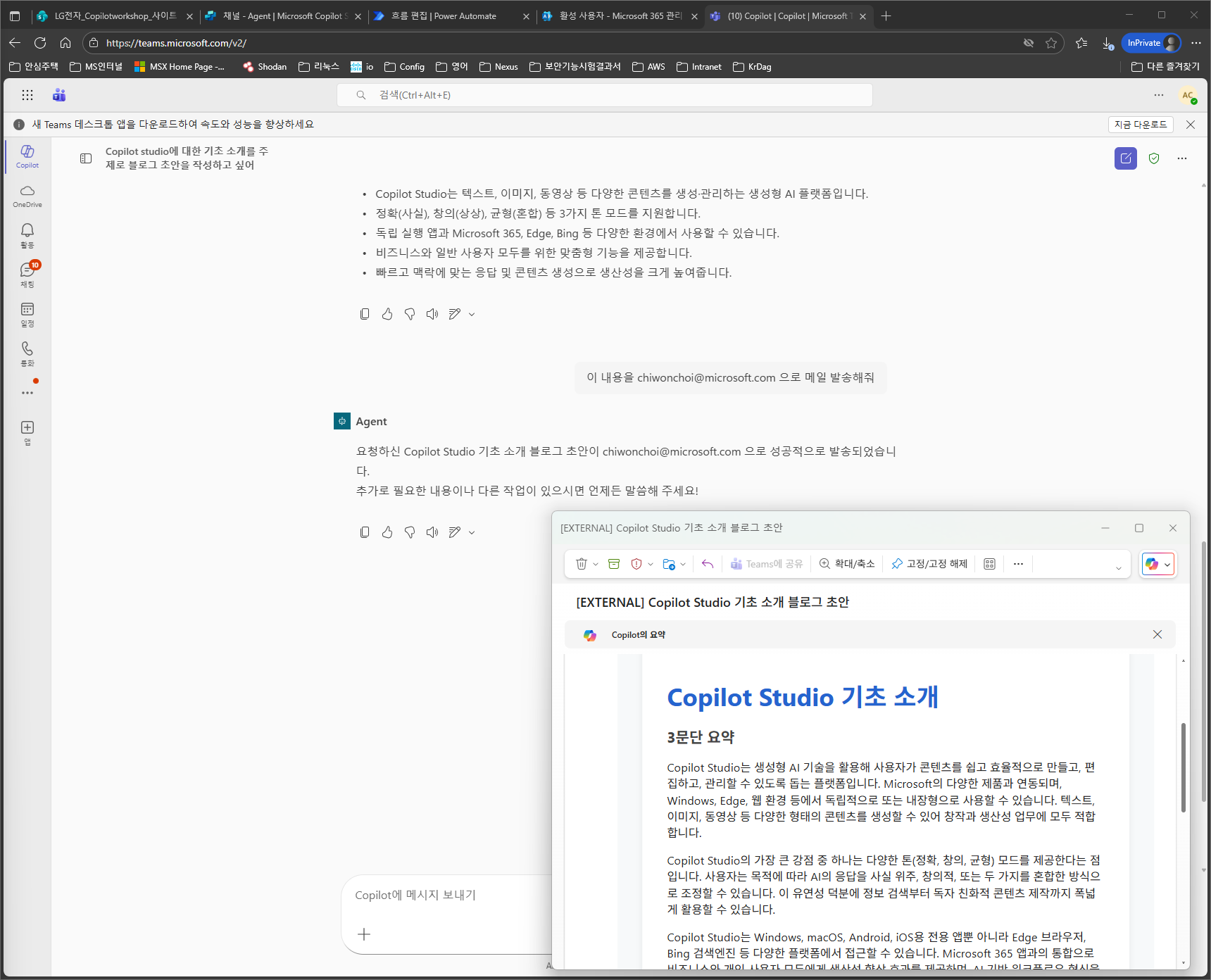The height and width of the screenshot is (980, 1211).
Task: Open Copilot in the Teams sidebar
Action: [x=27, y=156]
